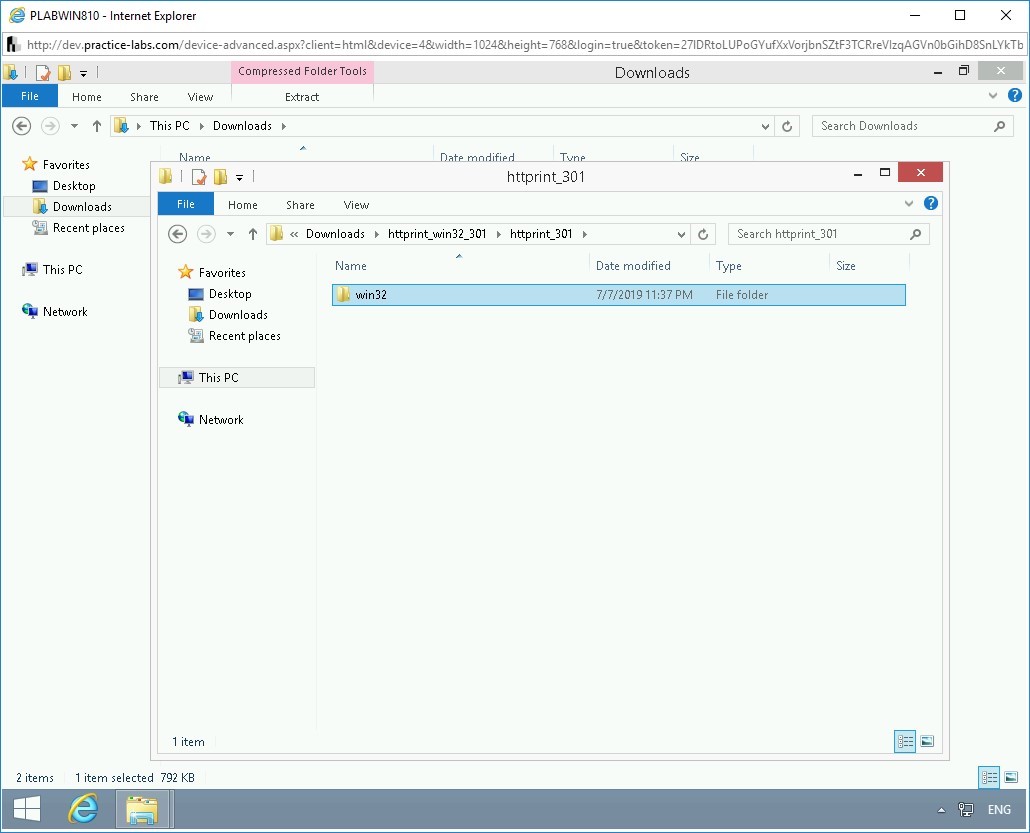This screenshot has height=833, width=1030.
Task: Open Help in the httprint_301 window
Action: [x=931, y=204]
